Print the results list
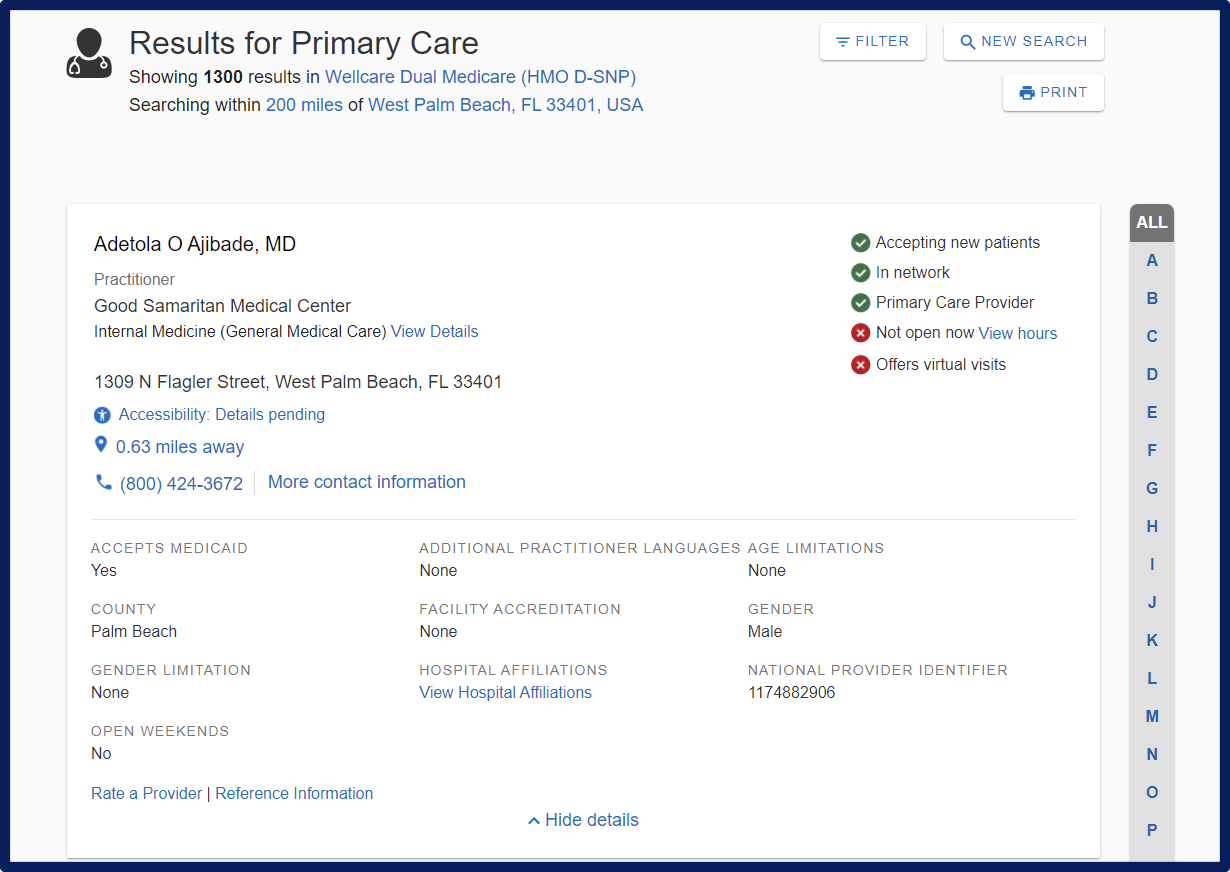Image resolution: width=1230 pixels, height=872 pixels. click(x=1053, y=92)
